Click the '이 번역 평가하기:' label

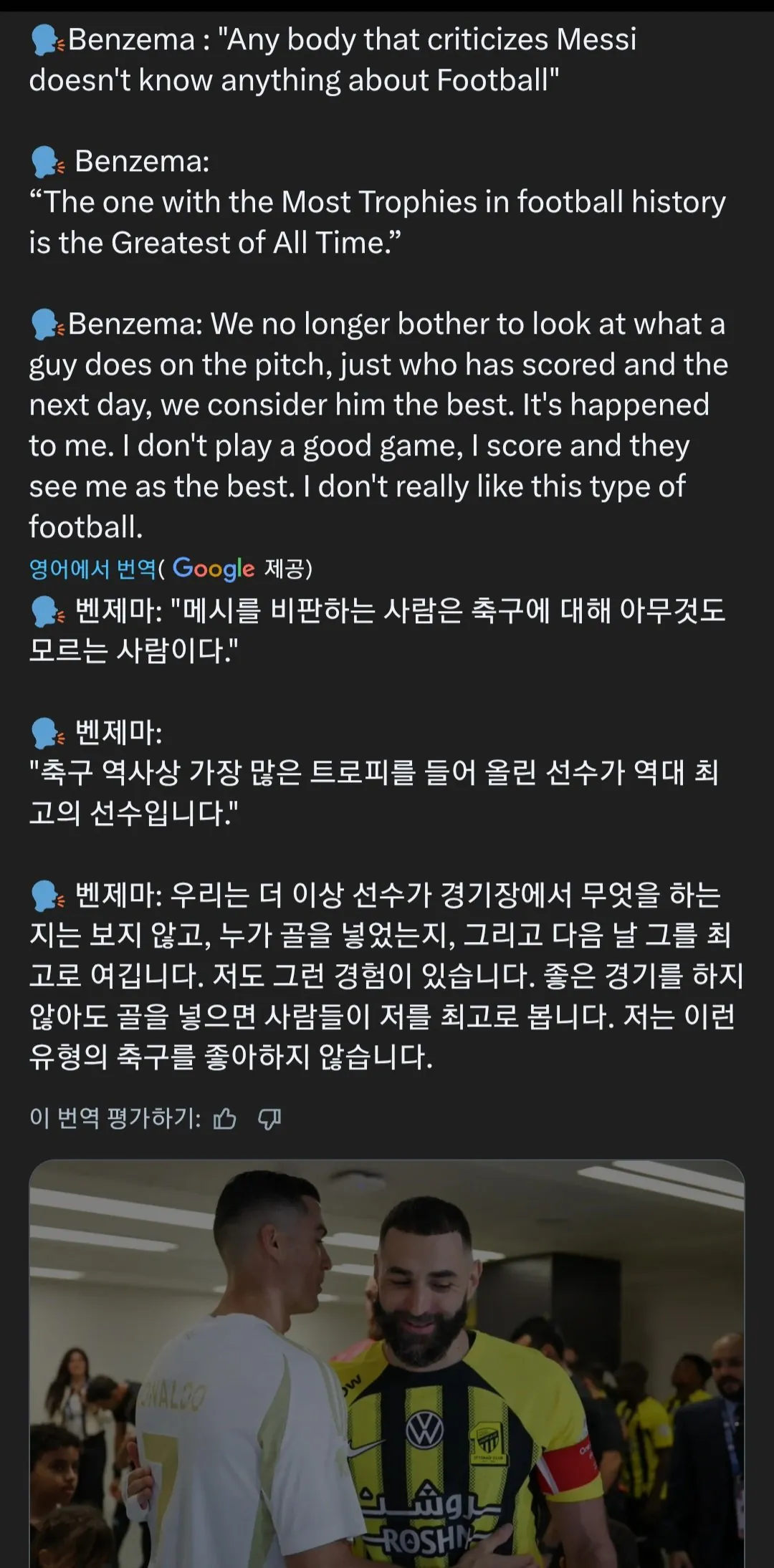coord(115,1118)
